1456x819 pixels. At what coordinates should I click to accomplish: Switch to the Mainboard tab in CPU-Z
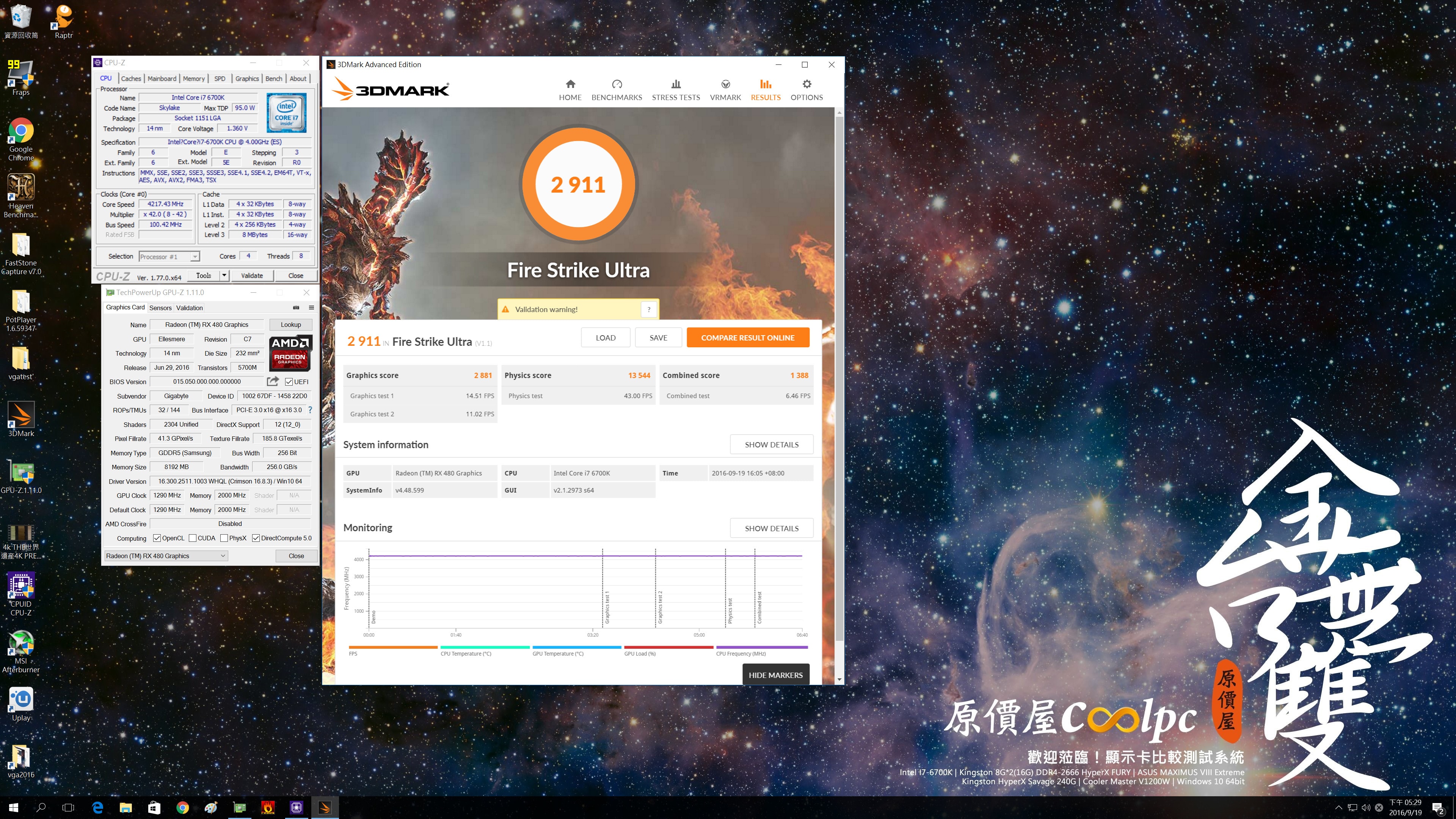(x=162, y=78)
